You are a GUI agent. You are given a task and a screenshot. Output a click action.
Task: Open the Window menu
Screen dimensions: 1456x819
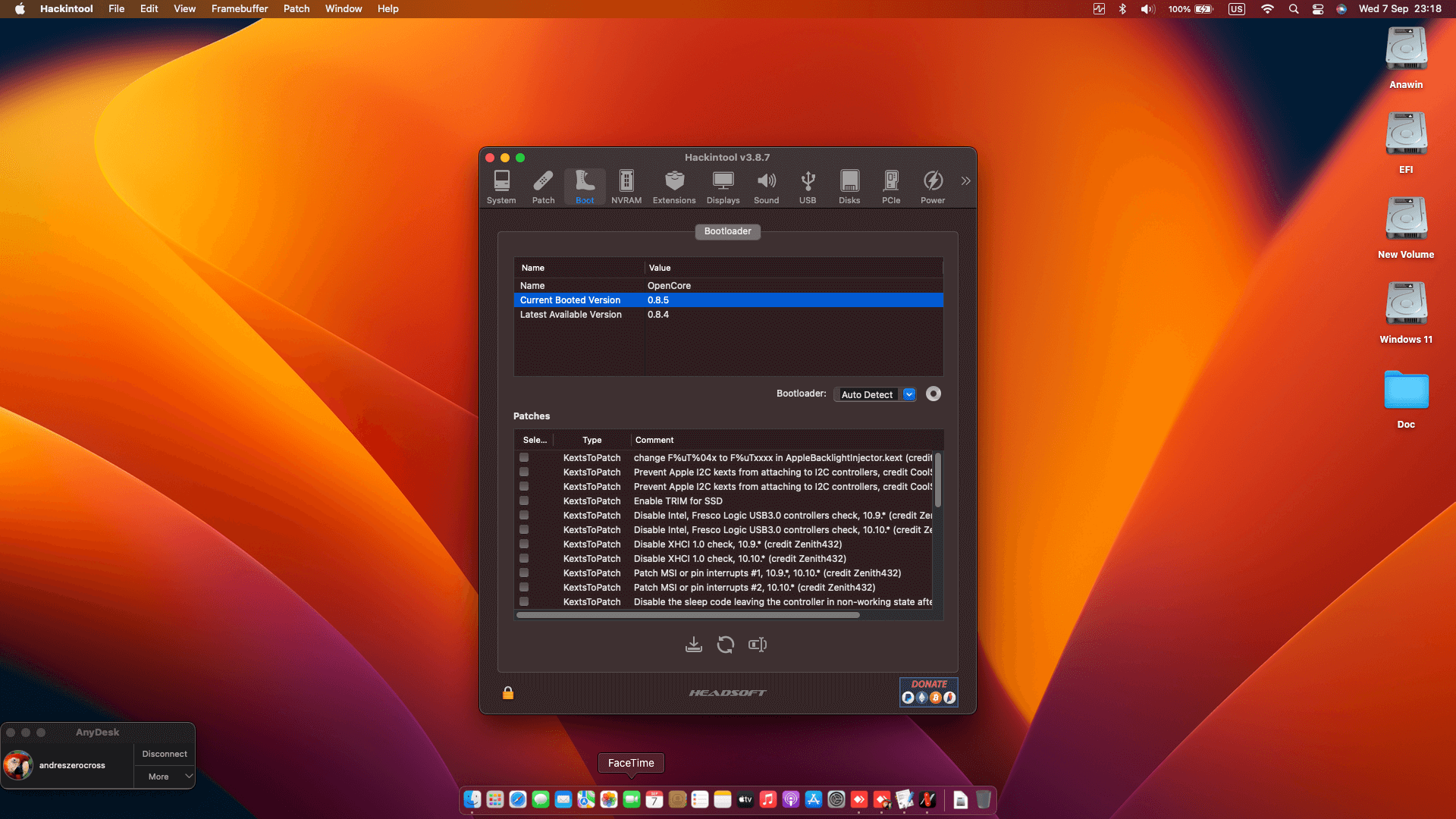(x=344, y=9)
